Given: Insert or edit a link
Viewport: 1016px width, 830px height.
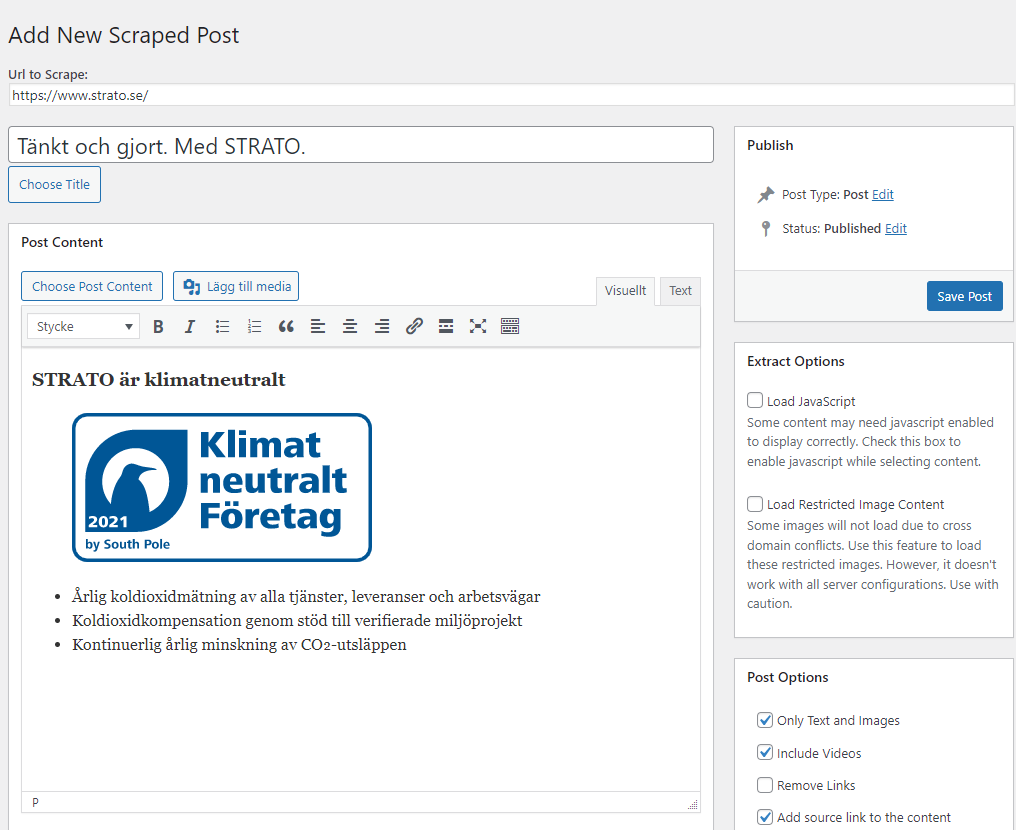Looking at the screenshot, I should point(414,327).
